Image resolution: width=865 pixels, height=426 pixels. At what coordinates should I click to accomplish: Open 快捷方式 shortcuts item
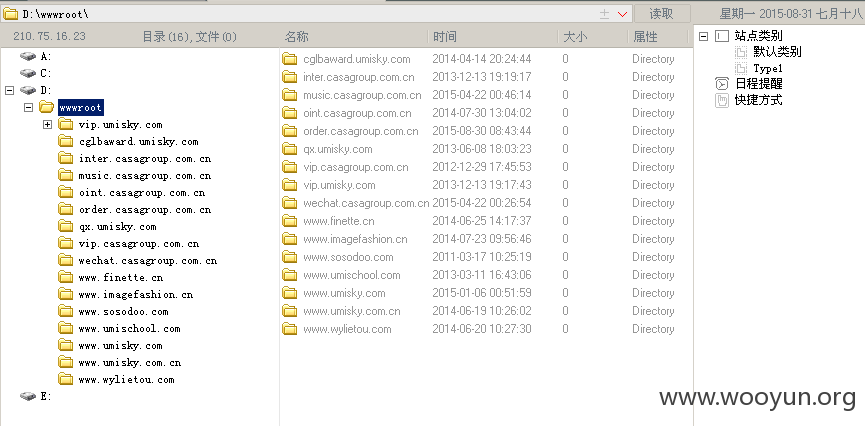click(x=759, y=100)
